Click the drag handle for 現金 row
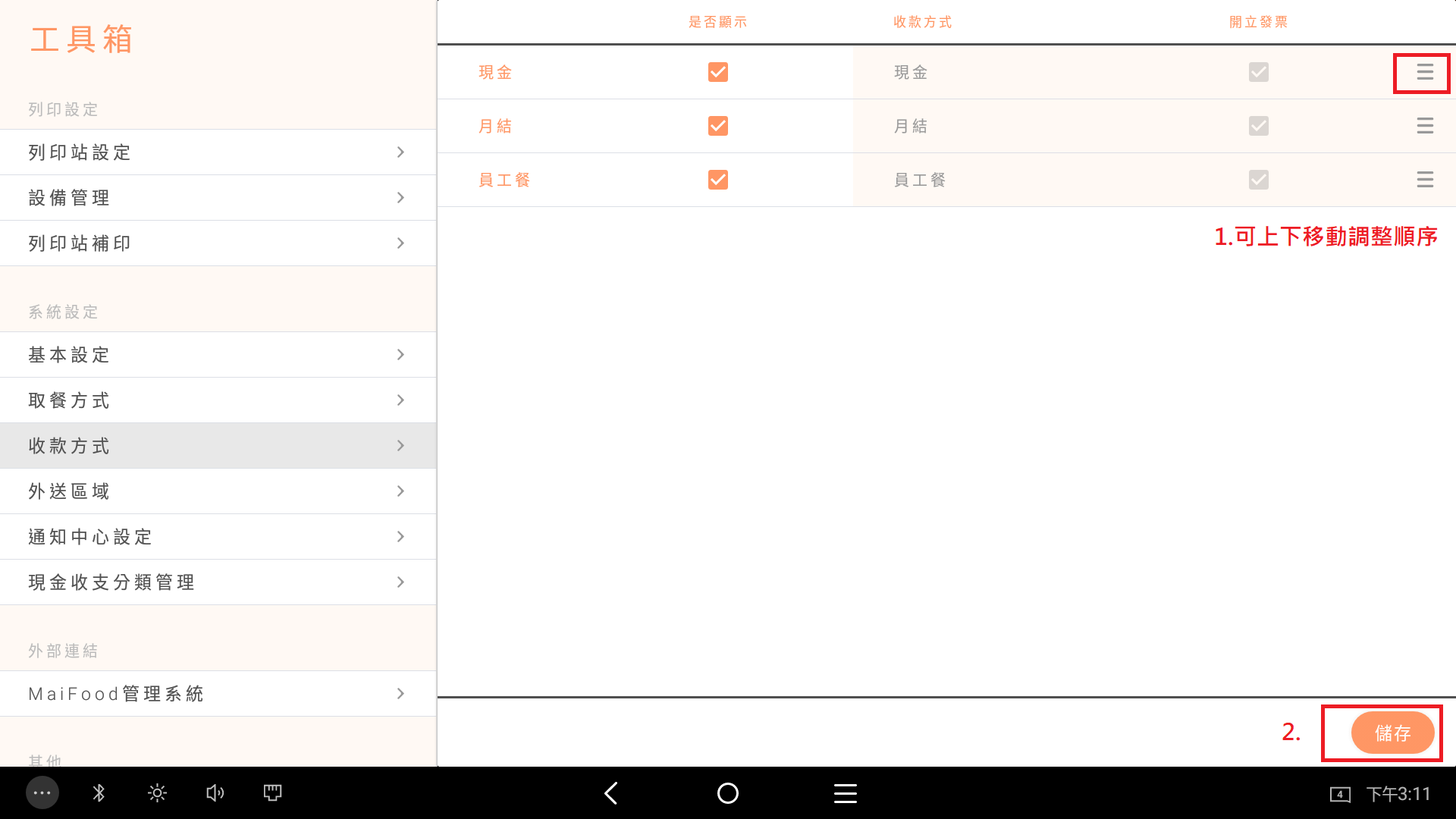Viewport: 1456px width, 819px height. (x=1424, y=72)
